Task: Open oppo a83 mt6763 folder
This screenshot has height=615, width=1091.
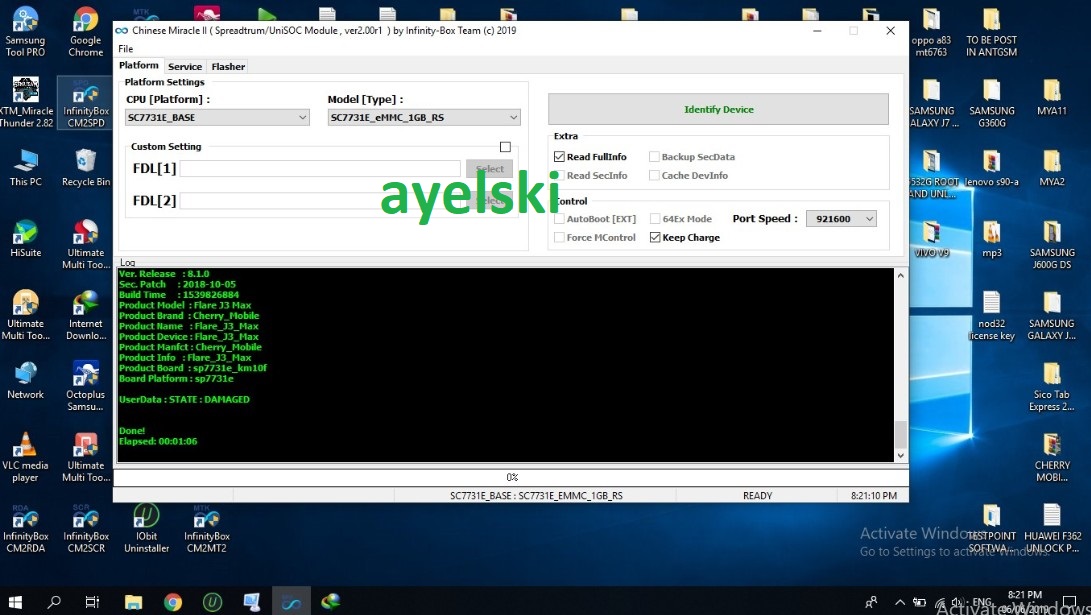Action: 931,31
